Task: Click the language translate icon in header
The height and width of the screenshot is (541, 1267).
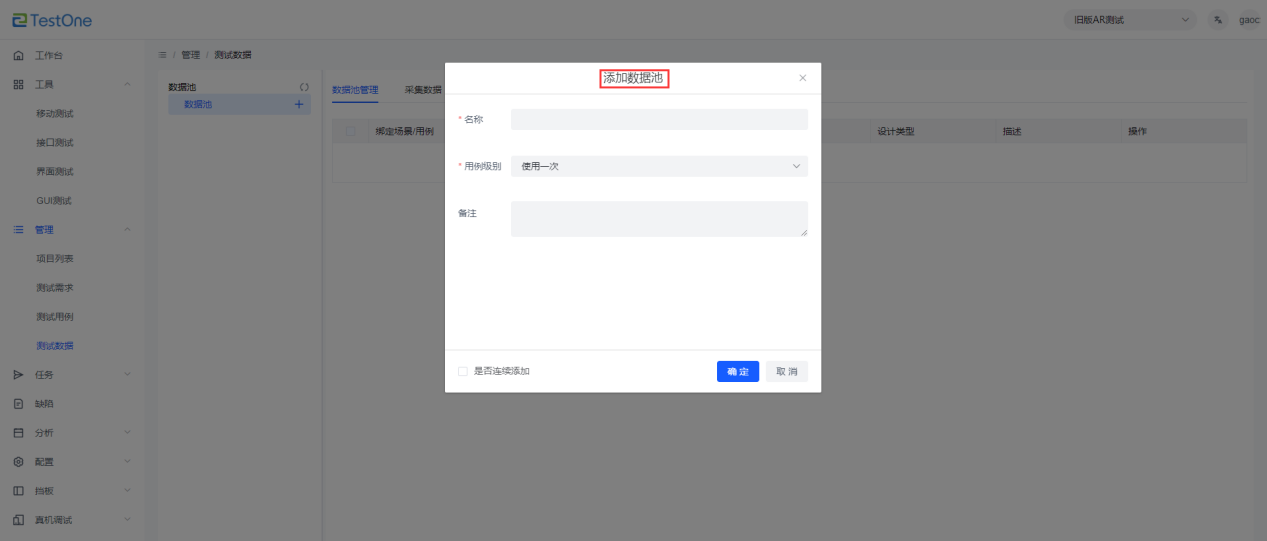Action: tap(1217, 20)
